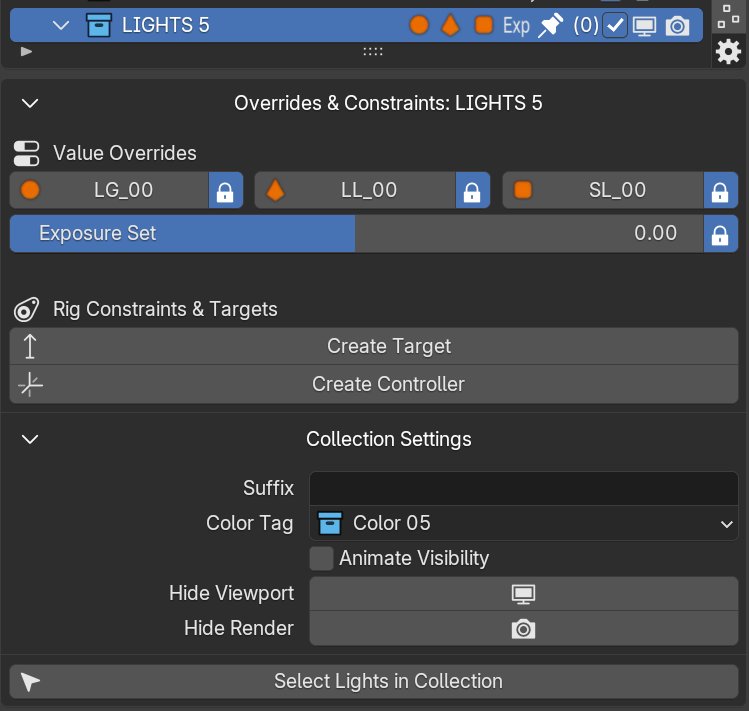749x711 pixels.
Task: Toggle the Hide Render button
Action: click(524, 629)
